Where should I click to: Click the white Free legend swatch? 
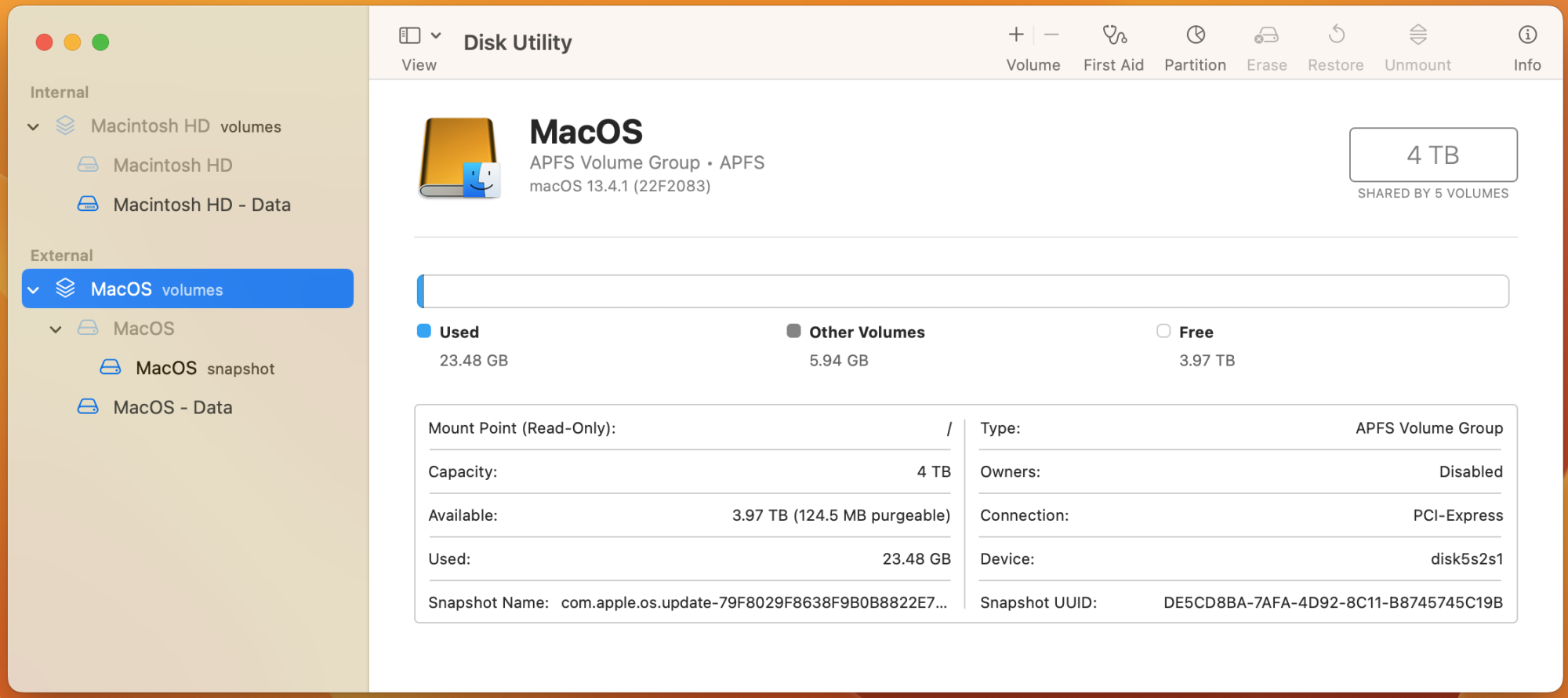click(1163, 331)
